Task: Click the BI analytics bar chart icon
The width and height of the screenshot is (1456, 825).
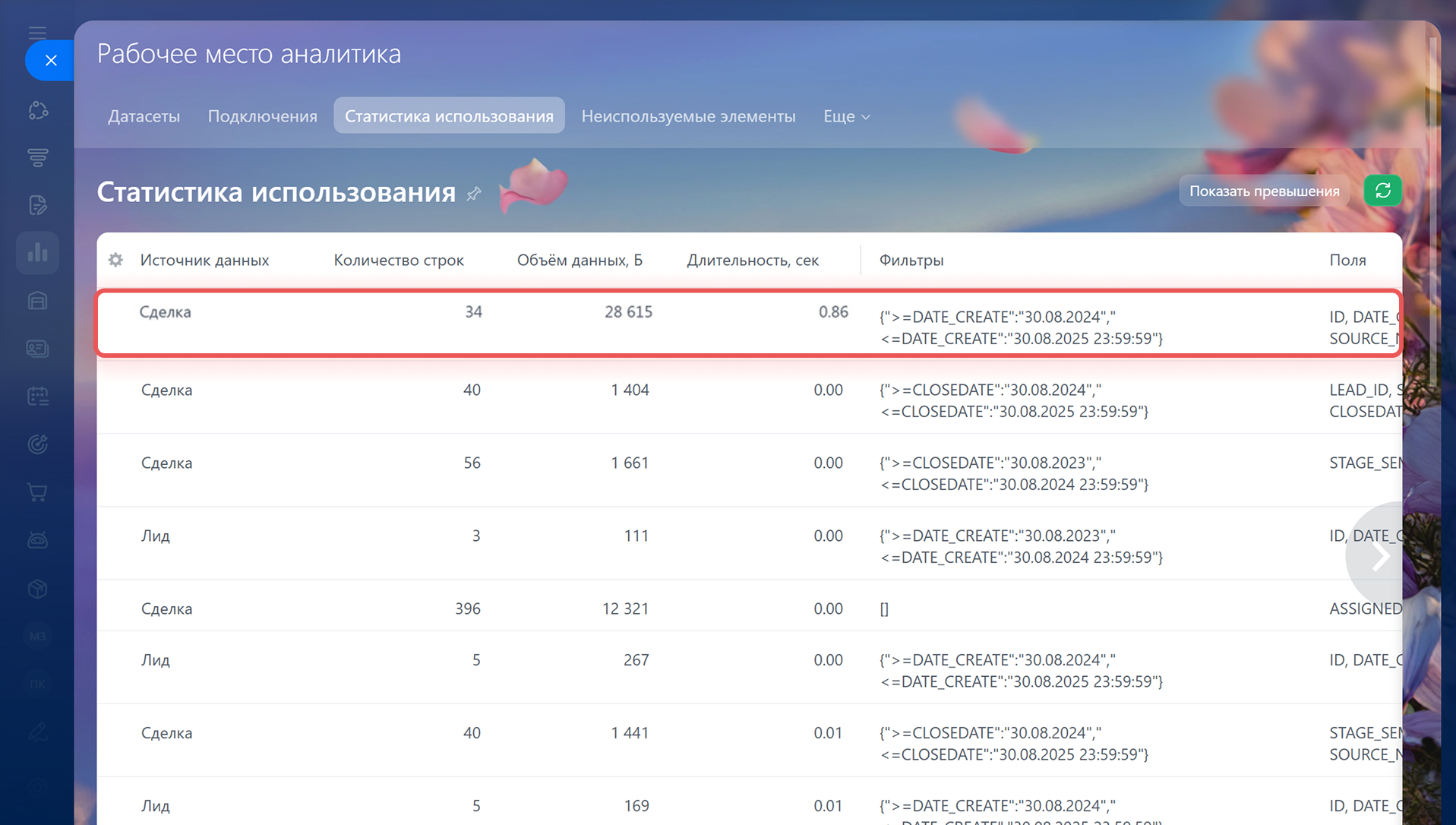Action: pos(37,253)
